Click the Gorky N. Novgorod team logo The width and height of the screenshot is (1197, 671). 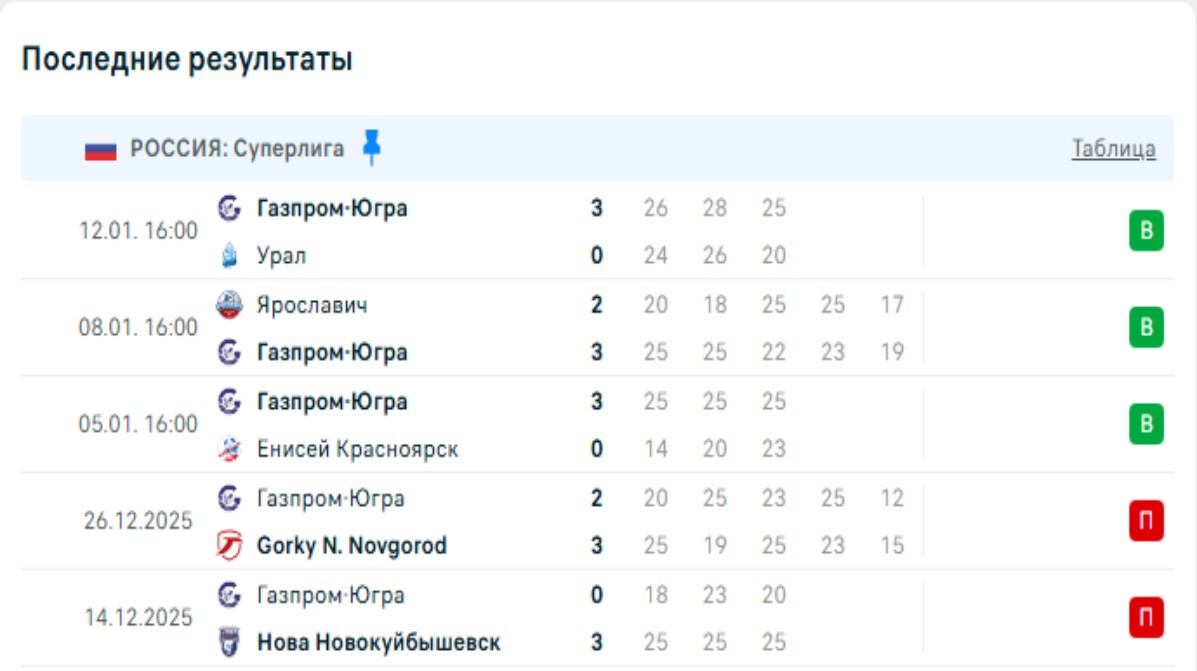[x=229, y=546]
